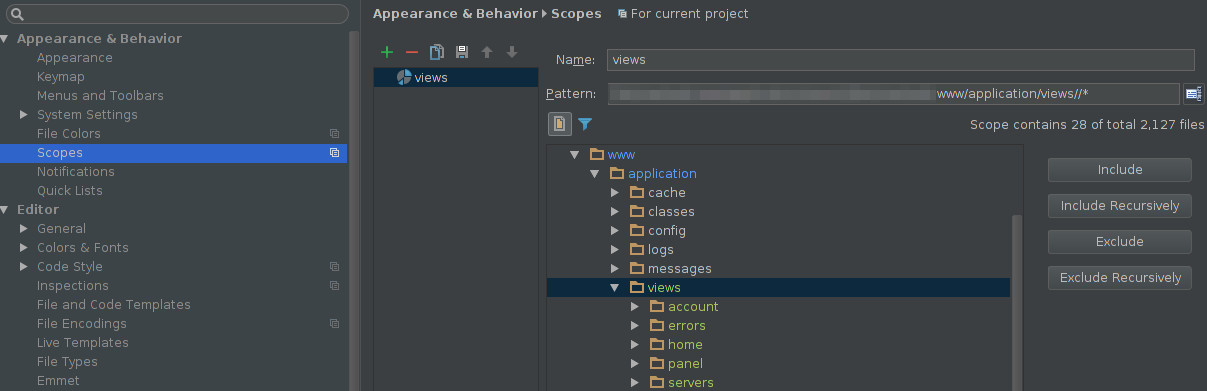Open the Quick Lists settings page
The height and width of the screenshot is (391, 1207).
click(70, 191)
